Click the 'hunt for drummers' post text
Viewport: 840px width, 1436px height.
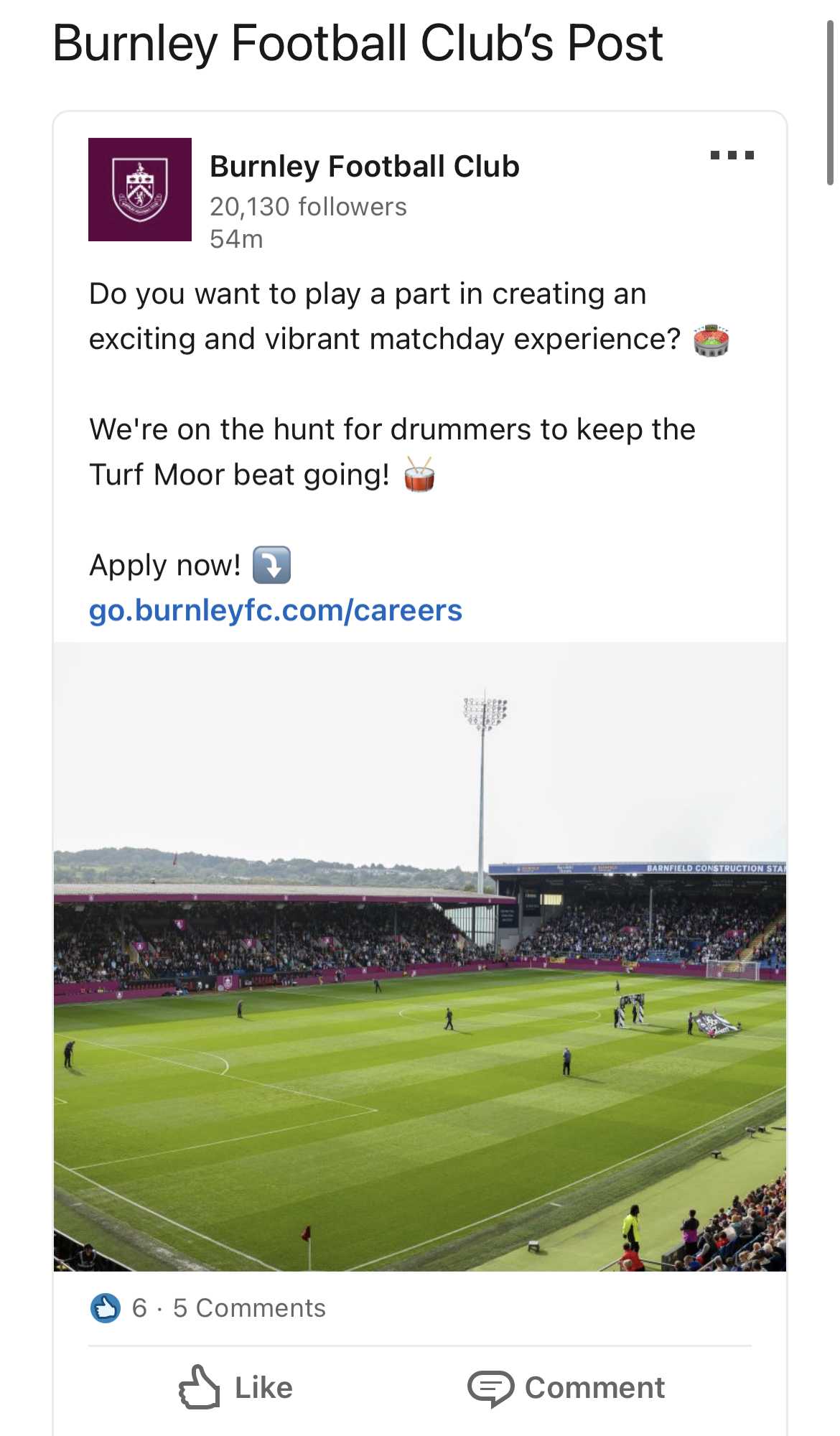coord(392,429)
